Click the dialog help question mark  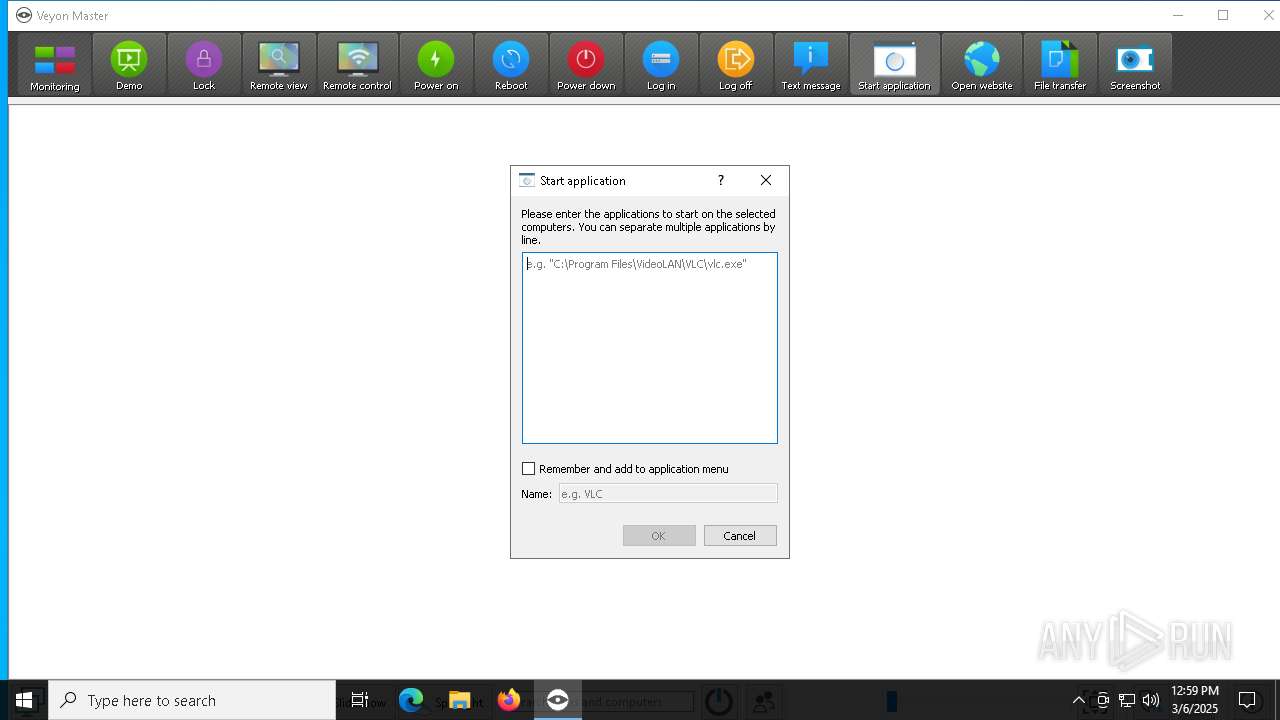point(720,181)
